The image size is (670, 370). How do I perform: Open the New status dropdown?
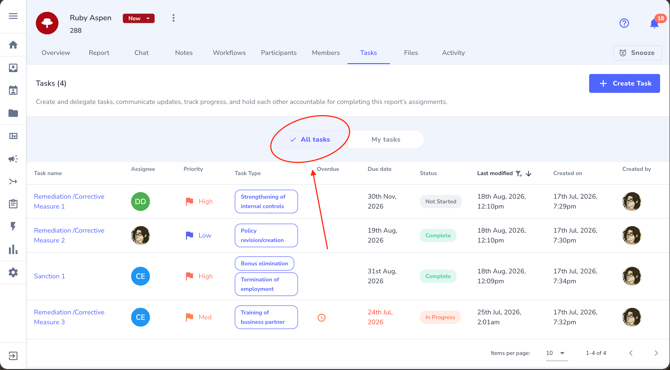[138, 18]
